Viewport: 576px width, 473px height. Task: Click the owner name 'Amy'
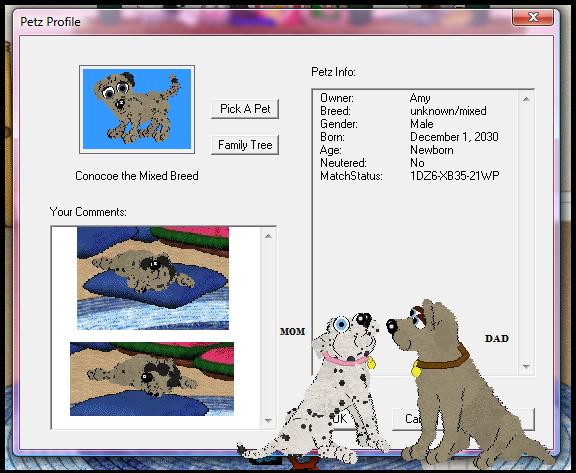420,98
